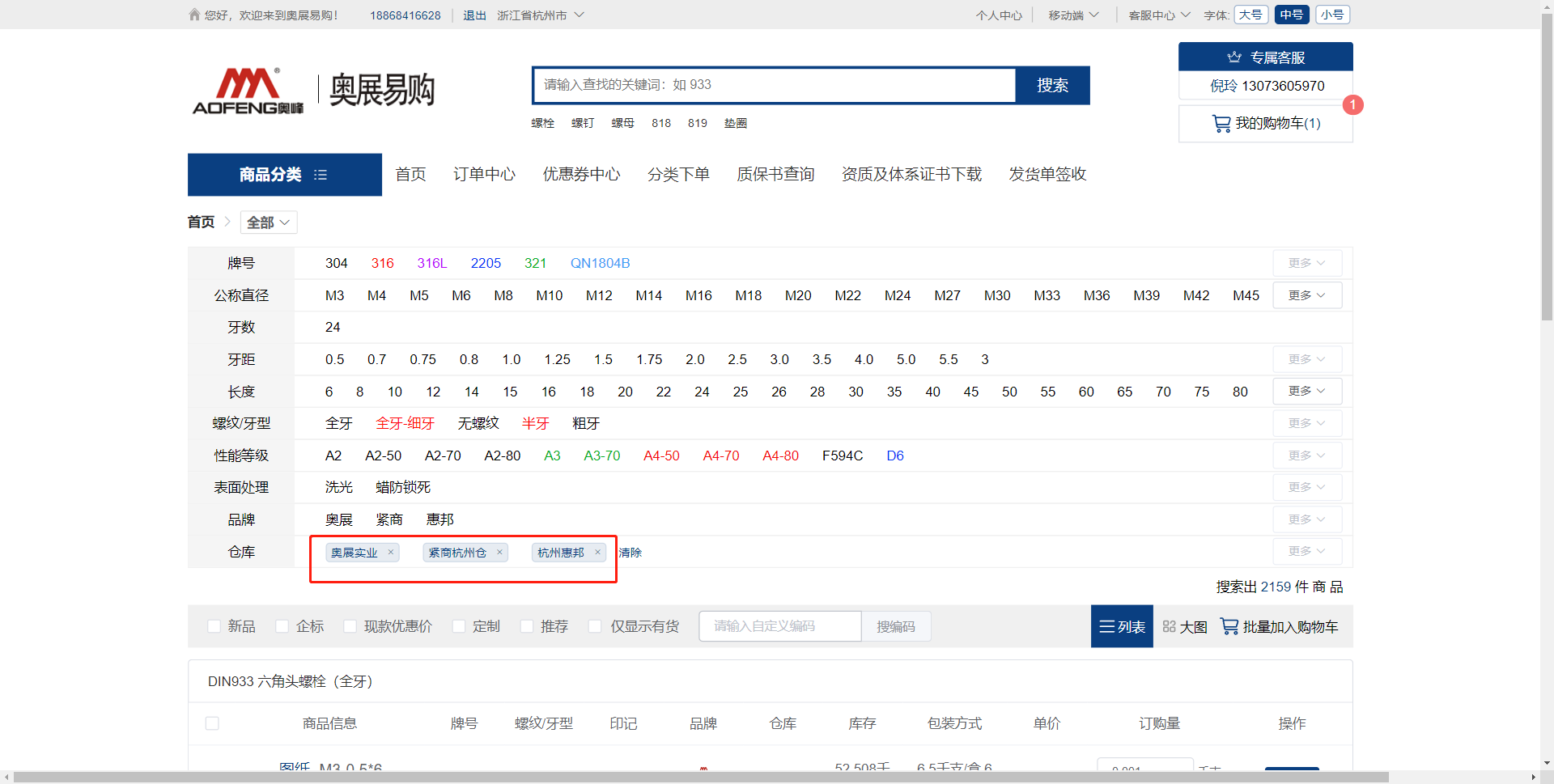
Task: Click 退出 to log out
Action: point(474,15)
